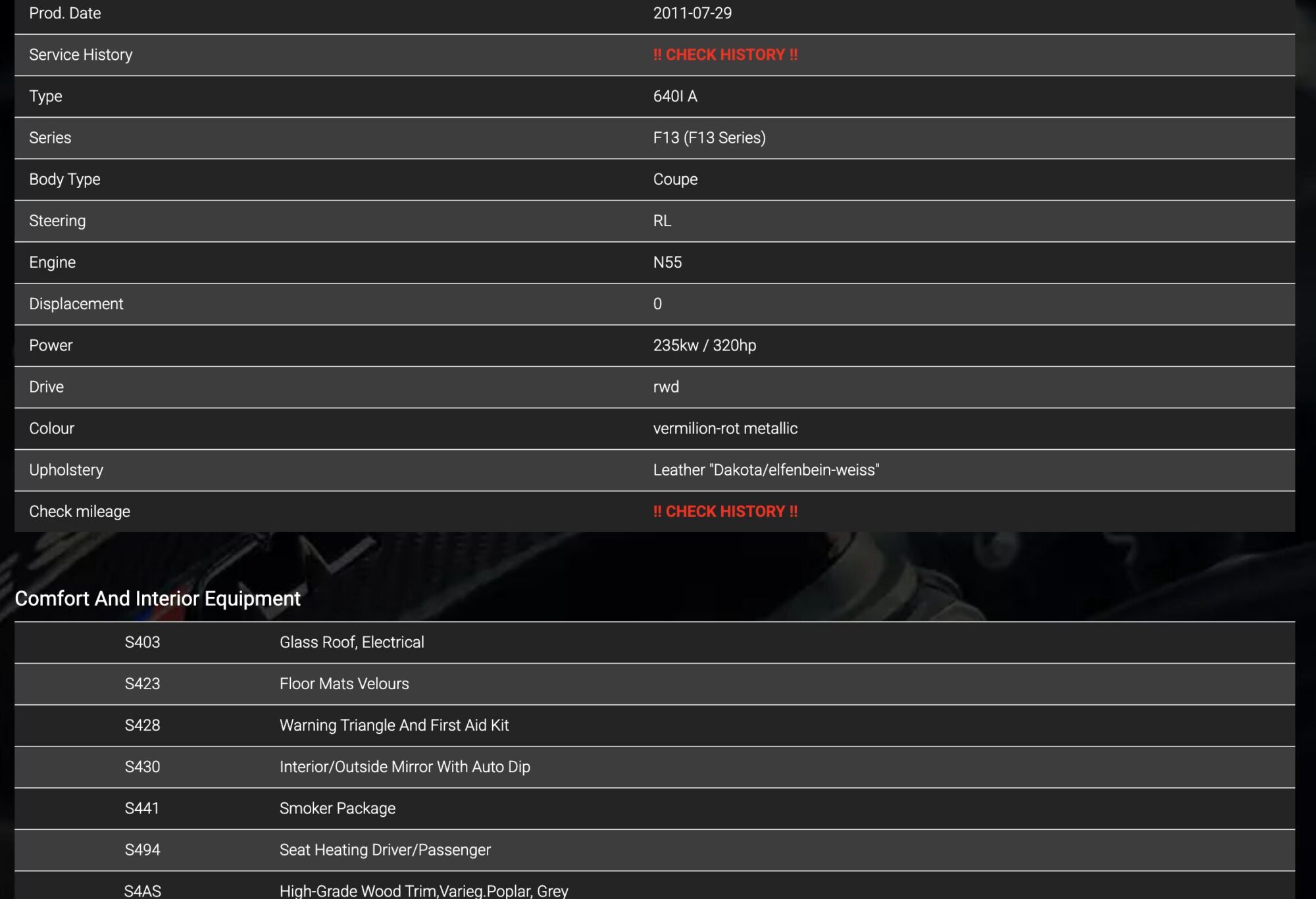1316x899 pixels.
Task: Click the rwd drive value
Action: [665, 387]
